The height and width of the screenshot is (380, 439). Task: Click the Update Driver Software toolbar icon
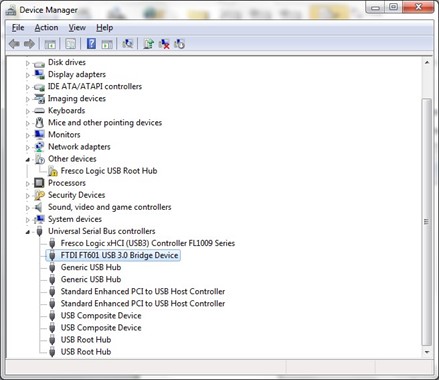pyautogui.click(x=148, y=44)
